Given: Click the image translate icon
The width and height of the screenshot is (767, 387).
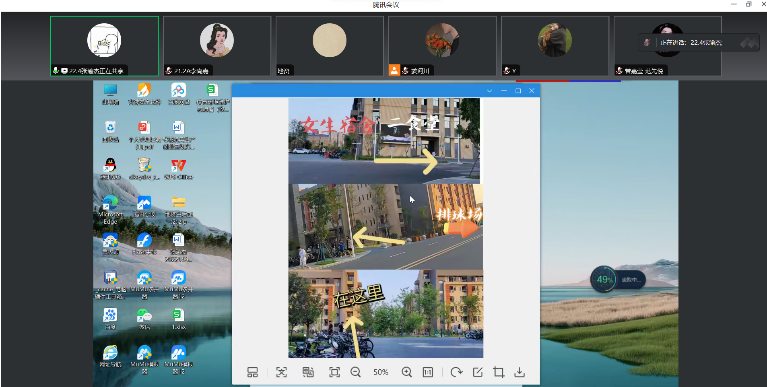Looking at the screenshot, I should [x=308, y=372].
